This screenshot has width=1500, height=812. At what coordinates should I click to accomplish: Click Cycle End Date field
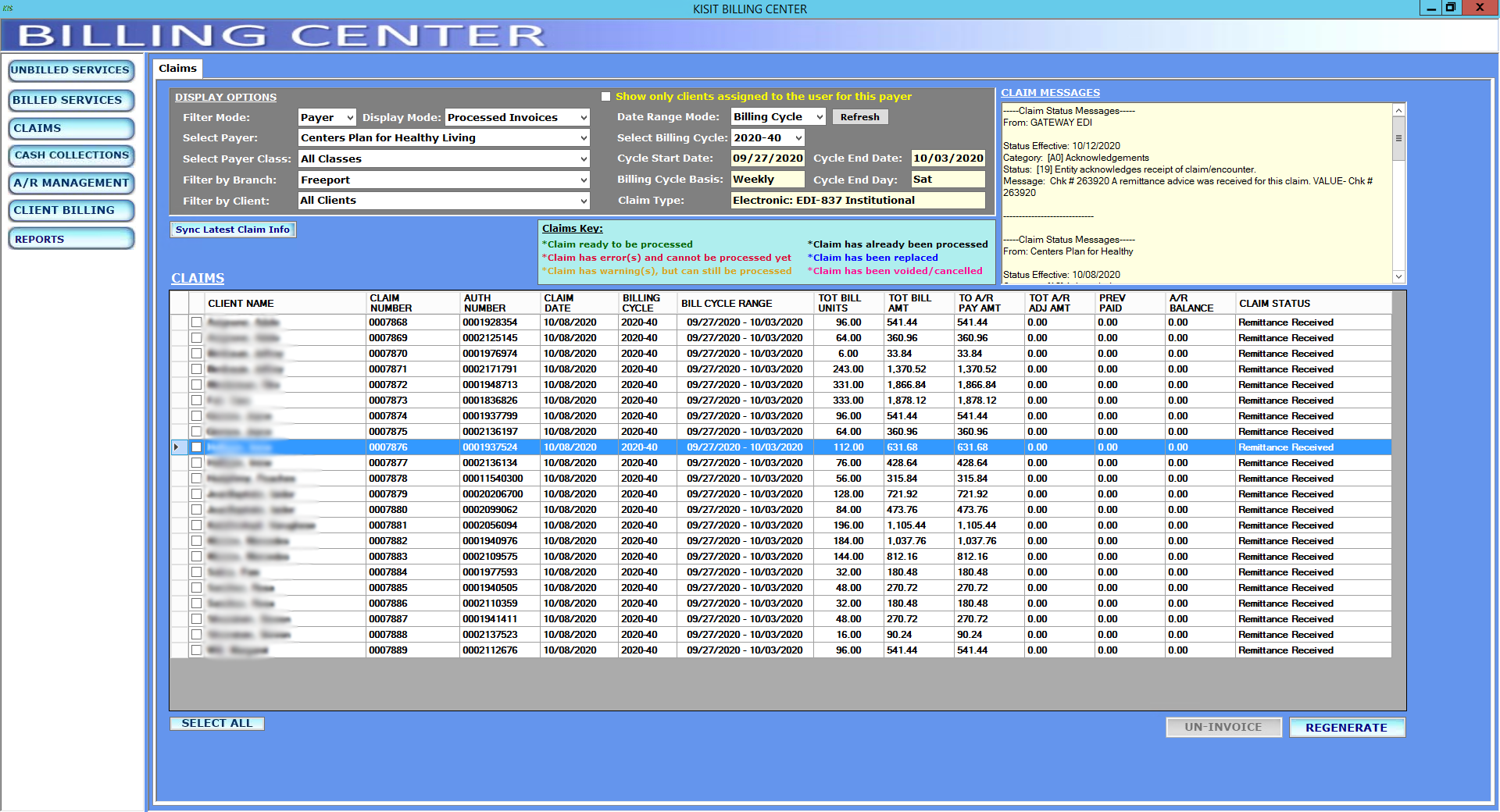pyautogui.click(x=948, y=158)
